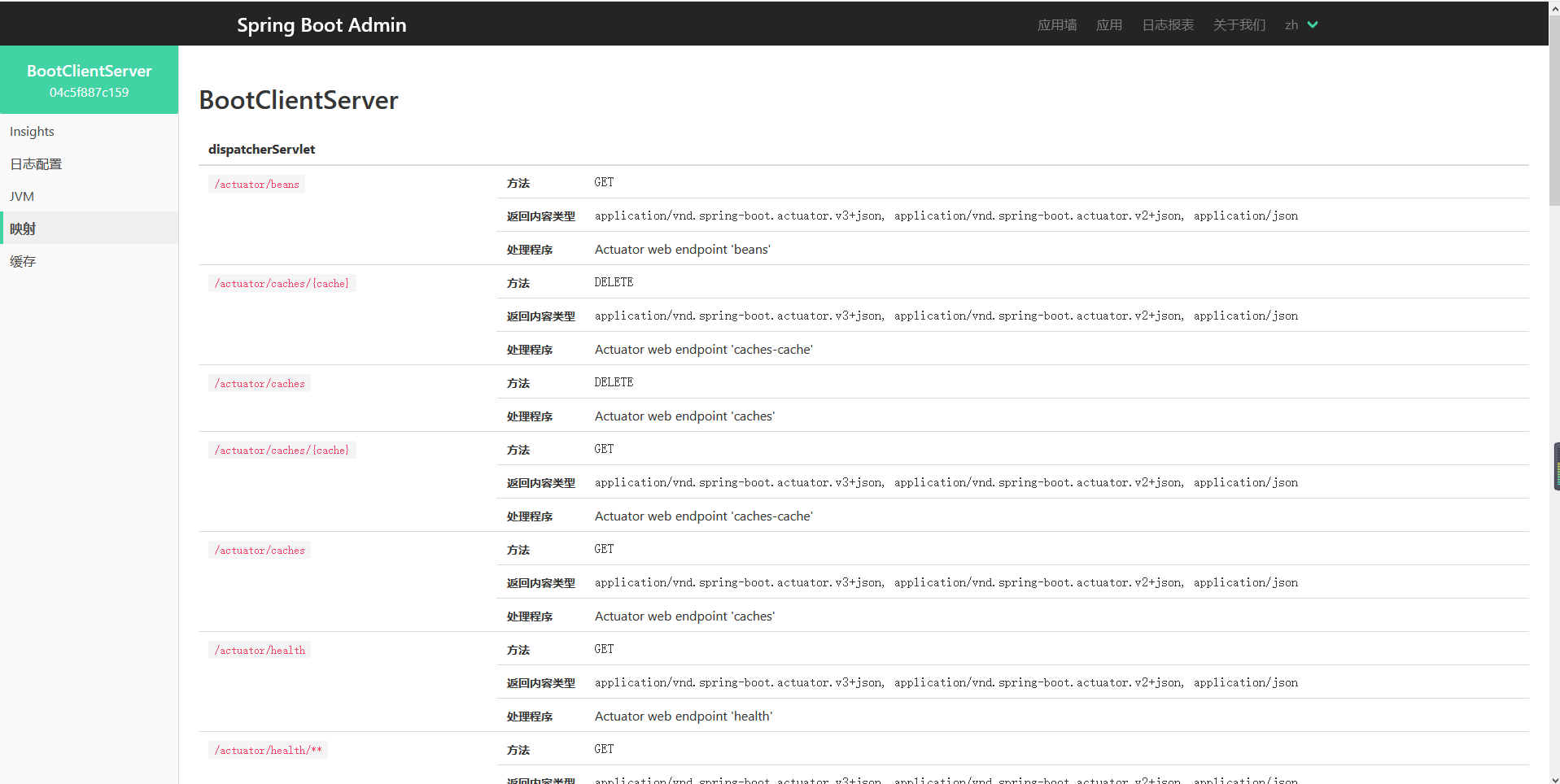Go to the 应用 page in top navigation

(x=1108, y=25)
